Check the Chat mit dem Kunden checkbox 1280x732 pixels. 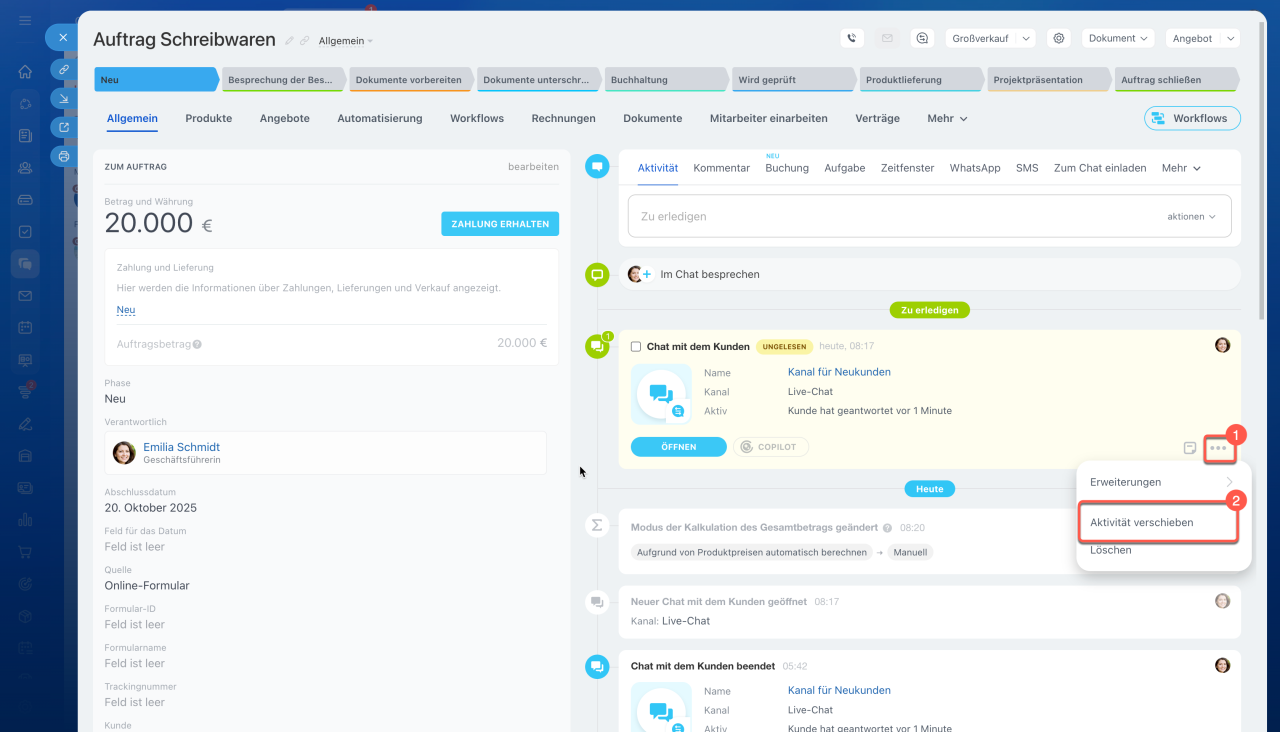point(636,347)
